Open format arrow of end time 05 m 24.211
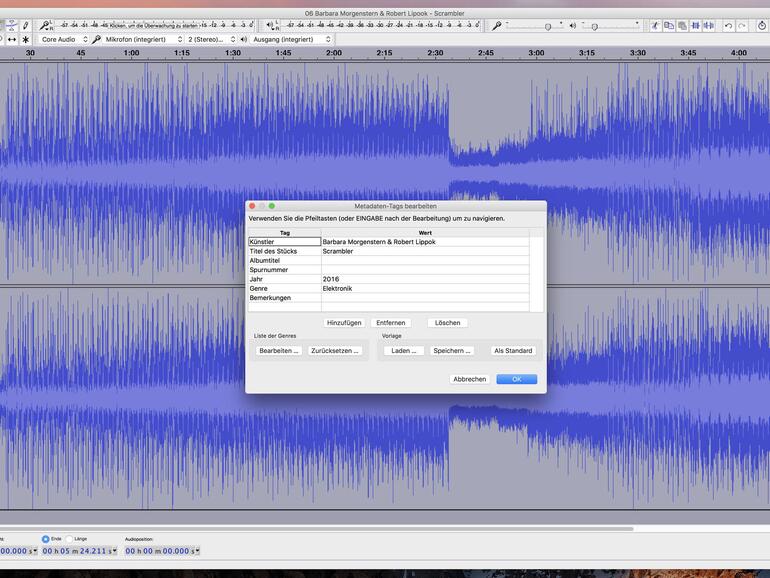Image resolution: width=770 pixels, height=578 pixels. [x=115, y=551]
